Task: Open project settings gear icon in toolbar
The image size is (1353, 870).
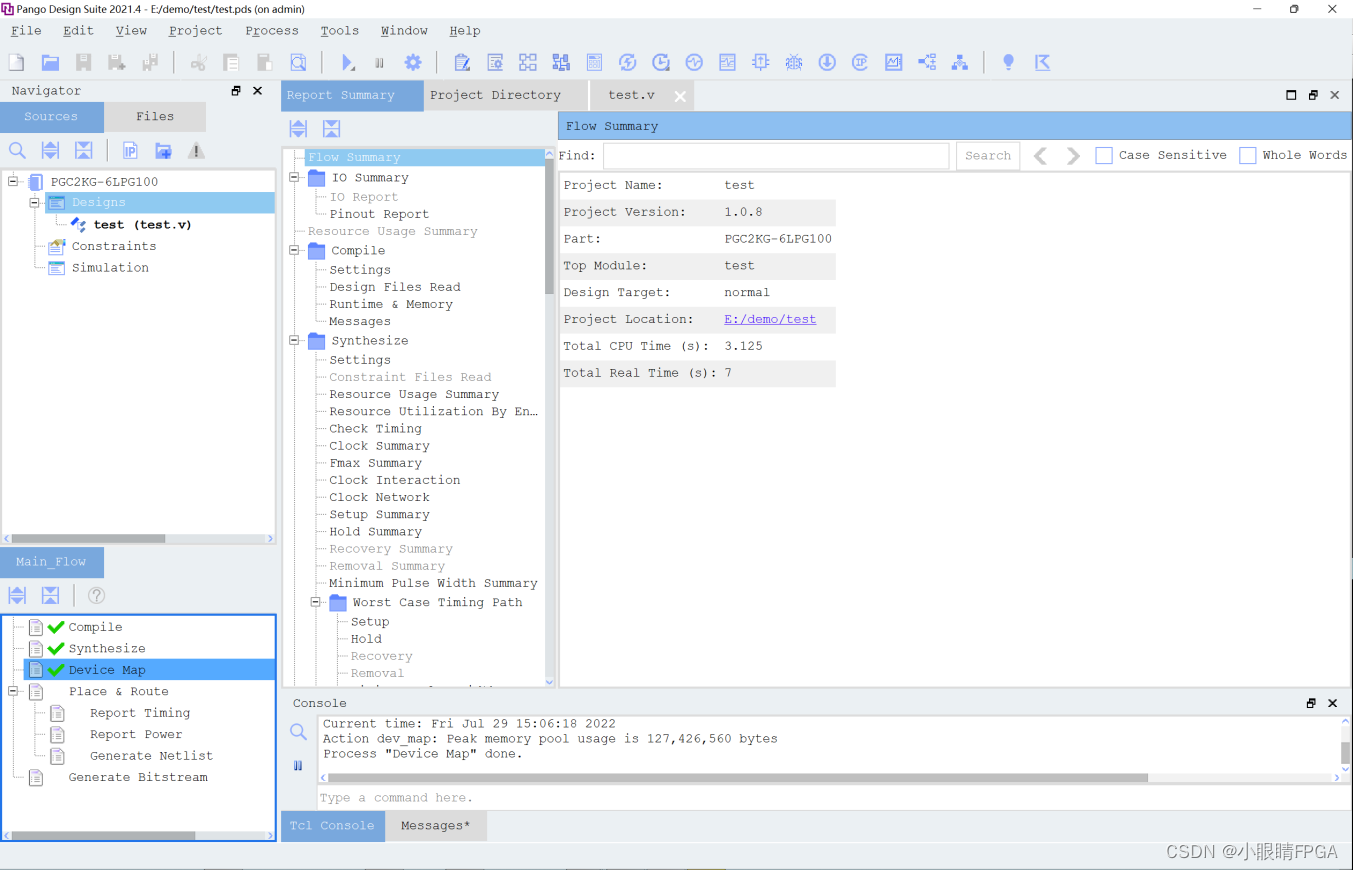Action: (412, 62)
